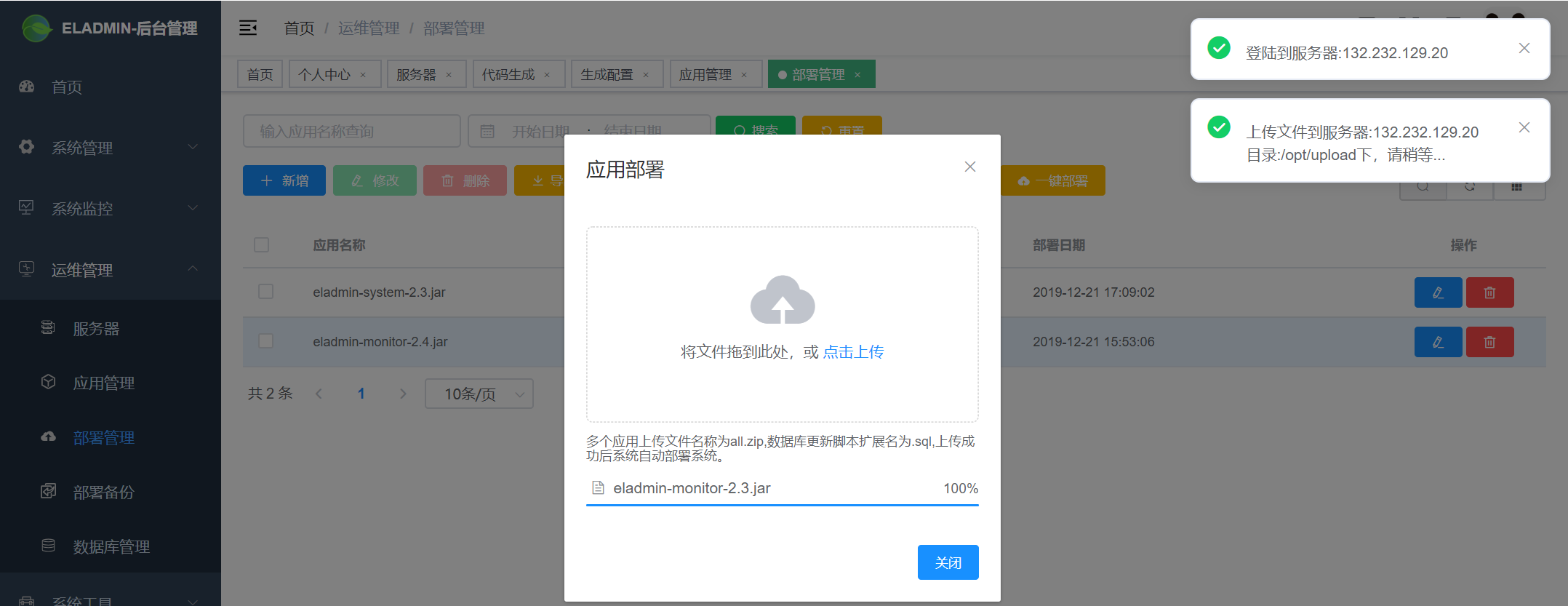Viewport: 1568px width, 606px height.
Task: Click the 部署管理 cloud upload sidebar icon
Action: pos(48,436)
